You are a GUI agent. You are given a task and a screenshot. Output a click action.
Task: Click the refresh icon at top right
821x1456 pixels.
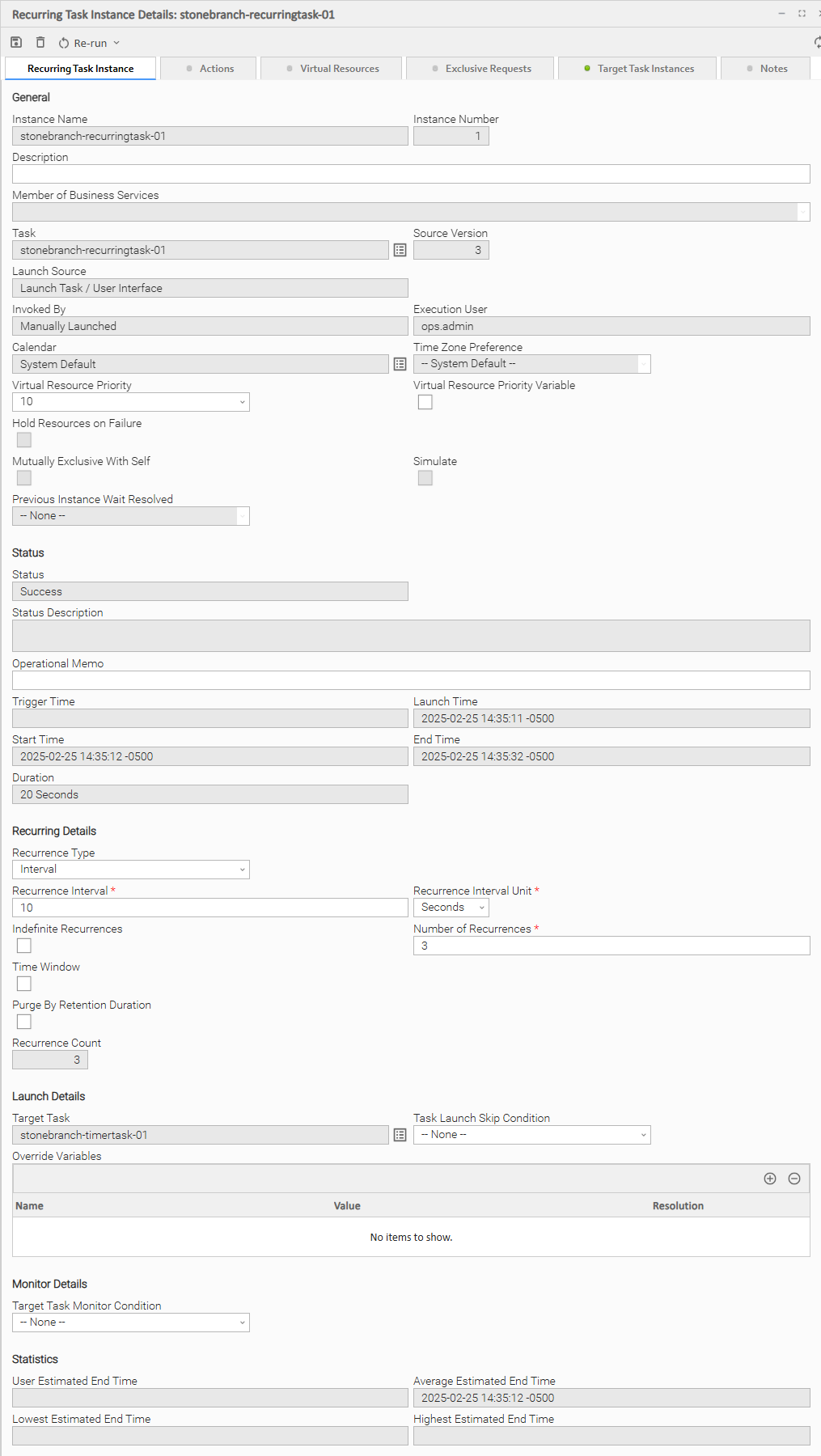click(x=816, y=43)
